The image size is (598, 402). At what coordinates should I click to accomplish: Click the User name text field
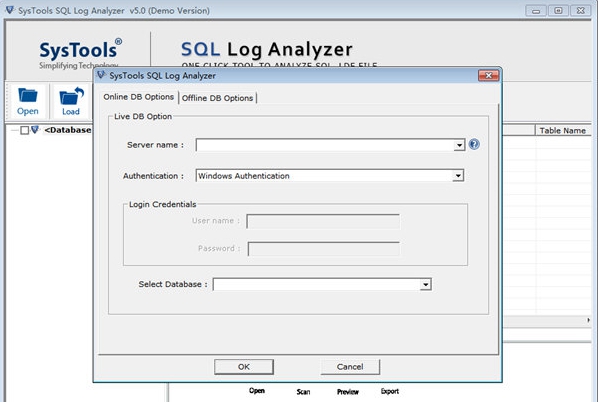323,222
